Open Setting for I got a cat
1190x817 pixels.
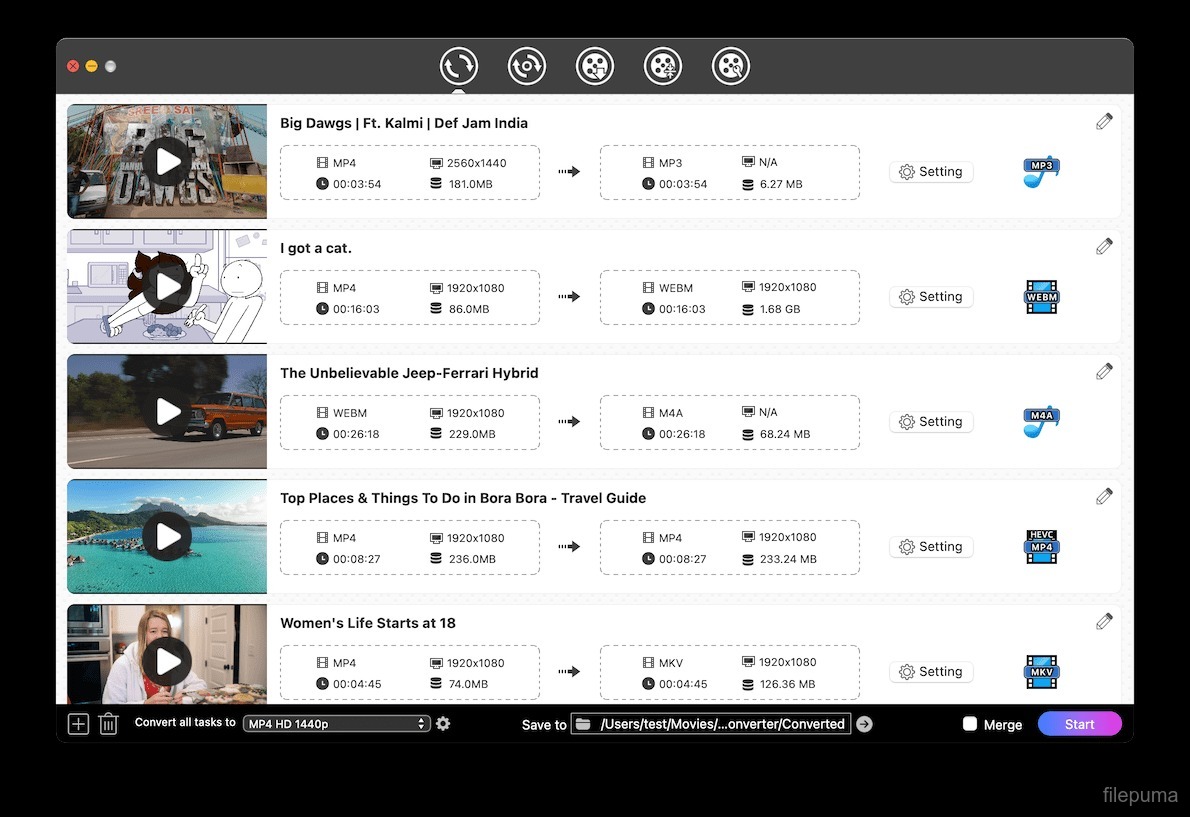(931, 297)
